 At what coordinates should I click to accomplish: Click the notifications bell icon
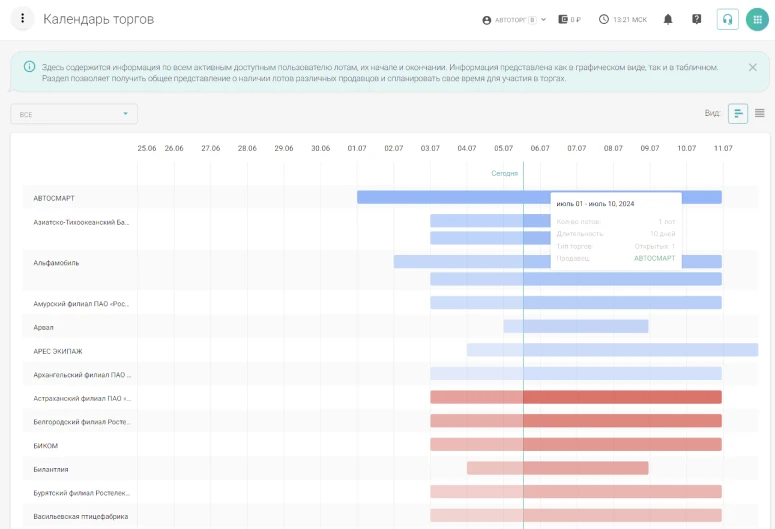pos(668,19)
